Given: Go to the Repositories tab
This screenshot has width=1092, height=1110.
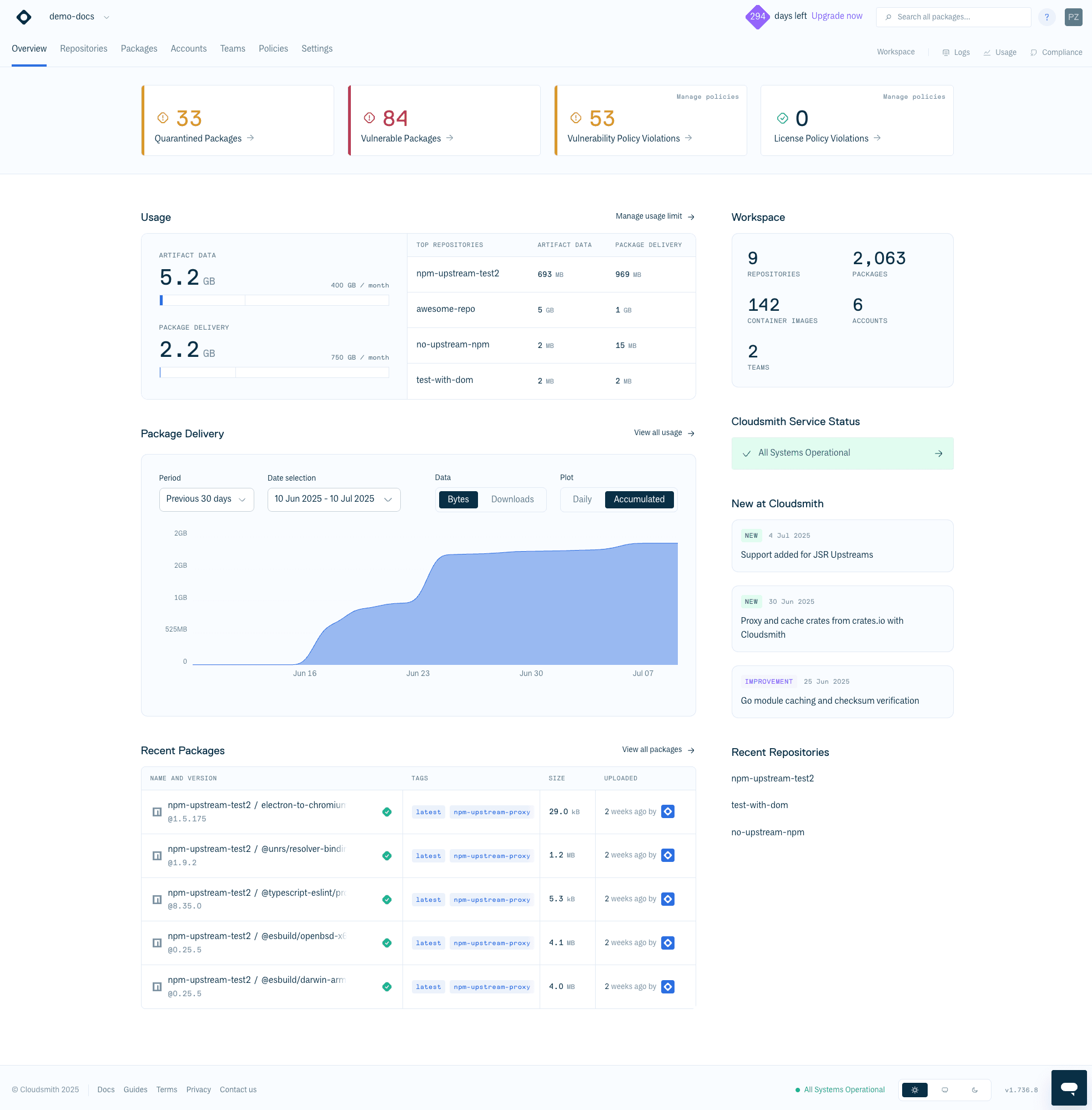Looking at the screenshot, I should 84,49.
